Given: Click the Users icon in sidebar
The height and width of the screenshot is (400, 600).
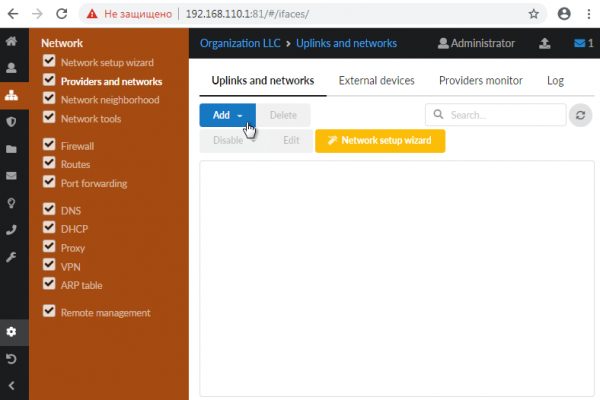Looking at the screenshot, I should tap(11, 69).
